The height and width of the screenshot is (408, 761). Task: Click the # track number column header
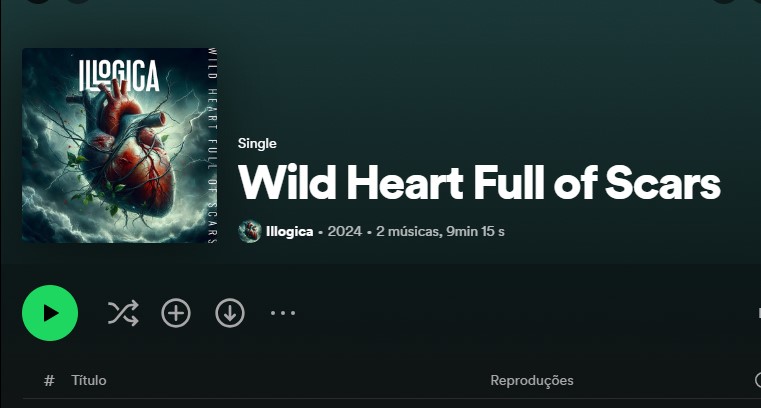(x=49, y=380)
